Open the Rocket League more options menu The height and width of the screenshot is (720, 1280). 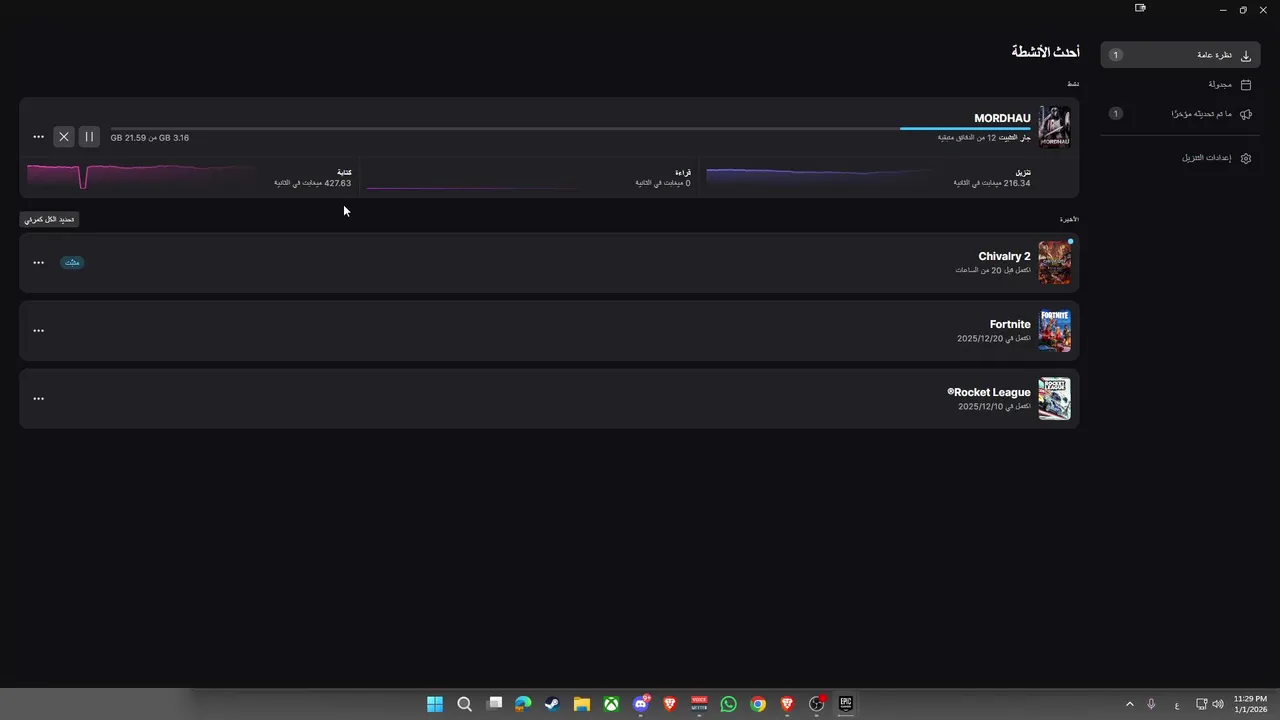[38, 399]
